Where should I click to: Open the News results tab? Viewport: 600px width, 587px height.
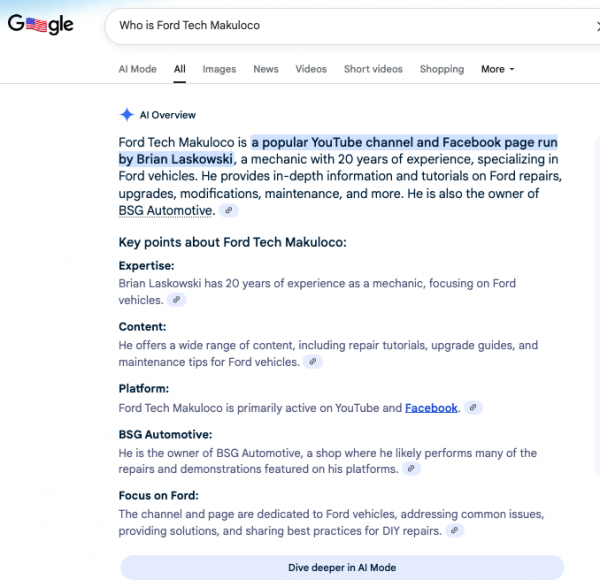click(266, 69)
